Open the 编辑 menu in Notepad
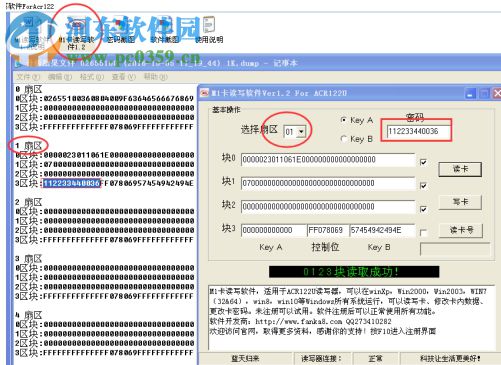 60,77
